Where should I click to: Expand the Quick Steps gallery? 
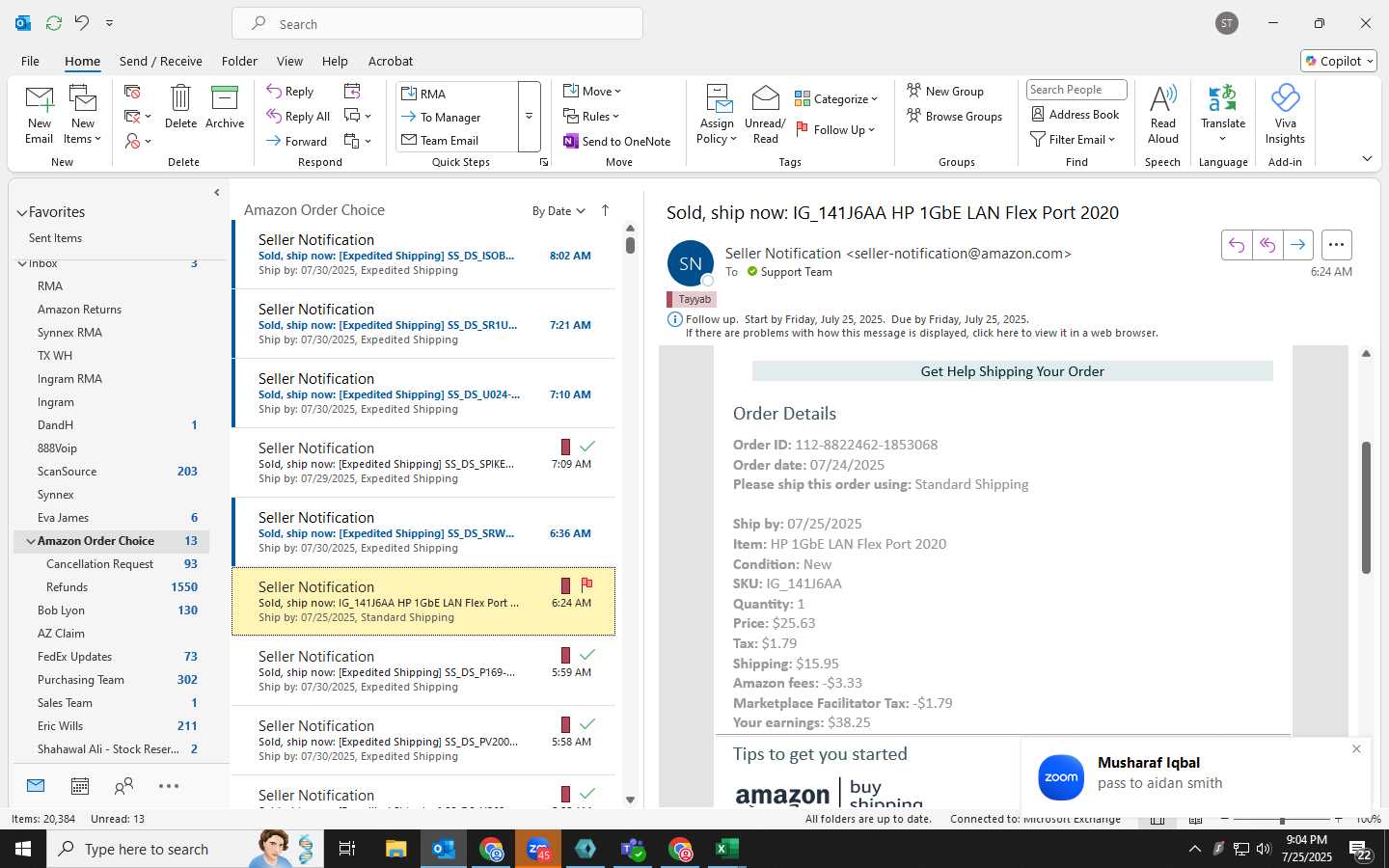tap(529, 117)
